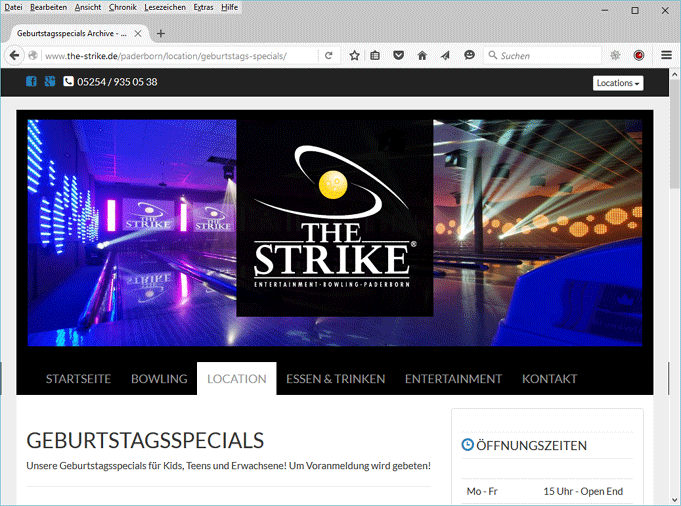Open the browser home page icon

coord(422,56)
